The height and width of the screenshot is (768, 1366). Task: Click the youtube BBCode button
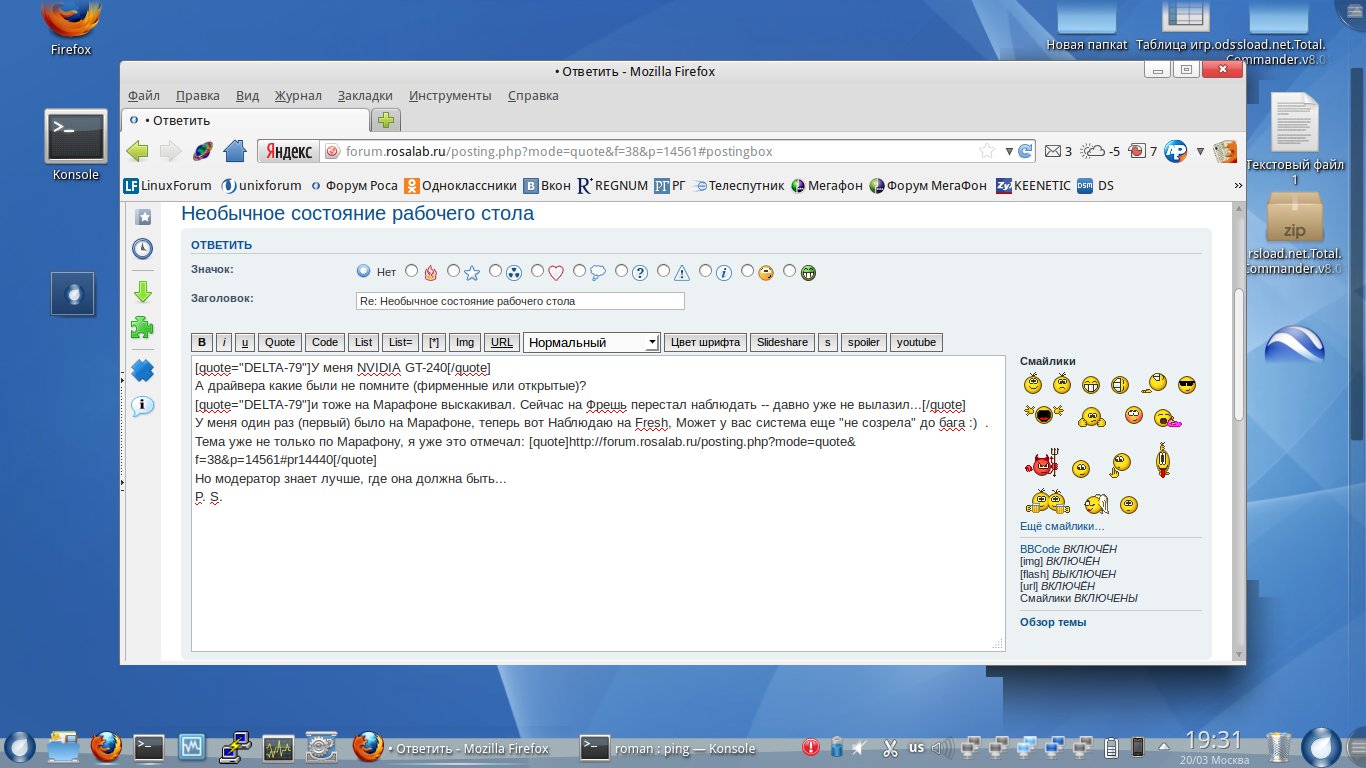pyautogui.click(x=916, y=342)
